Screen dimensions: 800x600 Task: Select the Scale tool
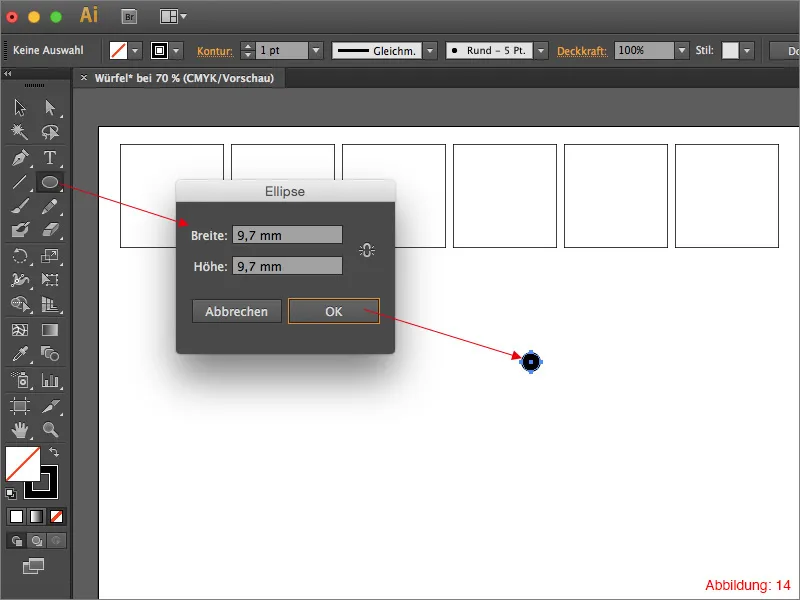tap(49, 256)
